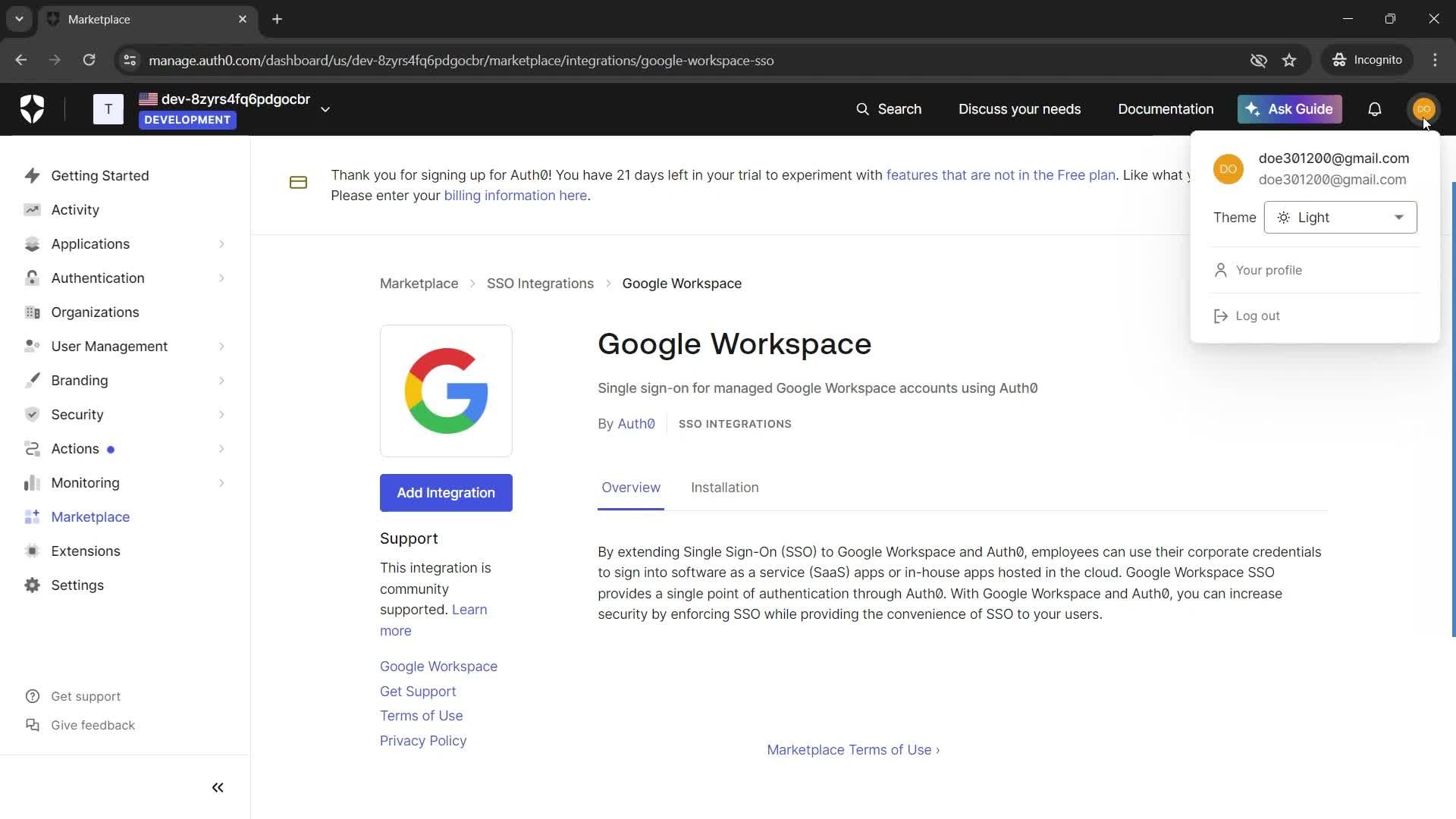Expand the Security submenu chevron
1456x819 pixels.
[221, 415]
